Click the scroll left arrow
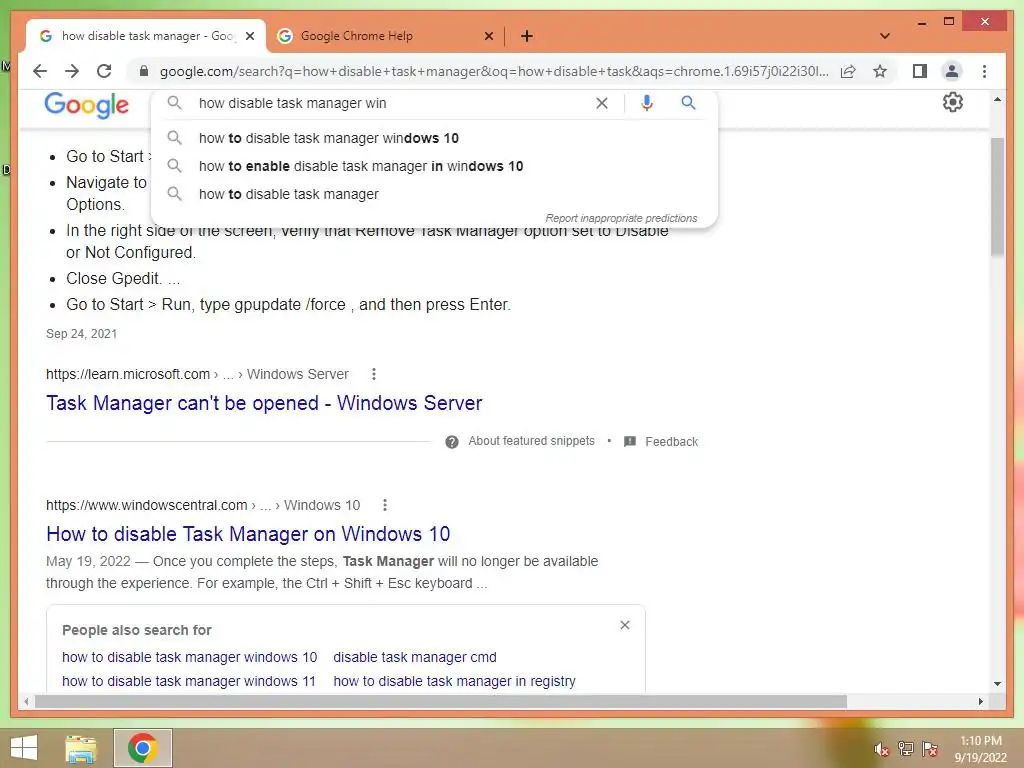The height and width of the screenshot is (768, 1024). coord(26,701)
